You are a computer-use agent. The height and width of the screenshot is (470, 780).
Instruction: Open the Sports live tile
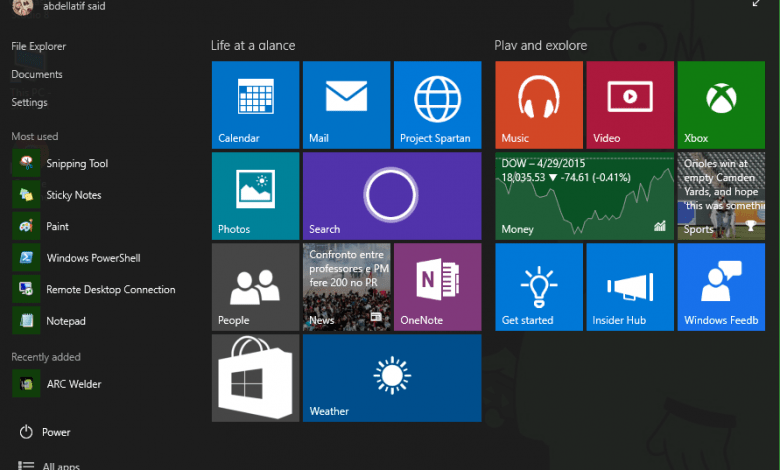[721, 196]
